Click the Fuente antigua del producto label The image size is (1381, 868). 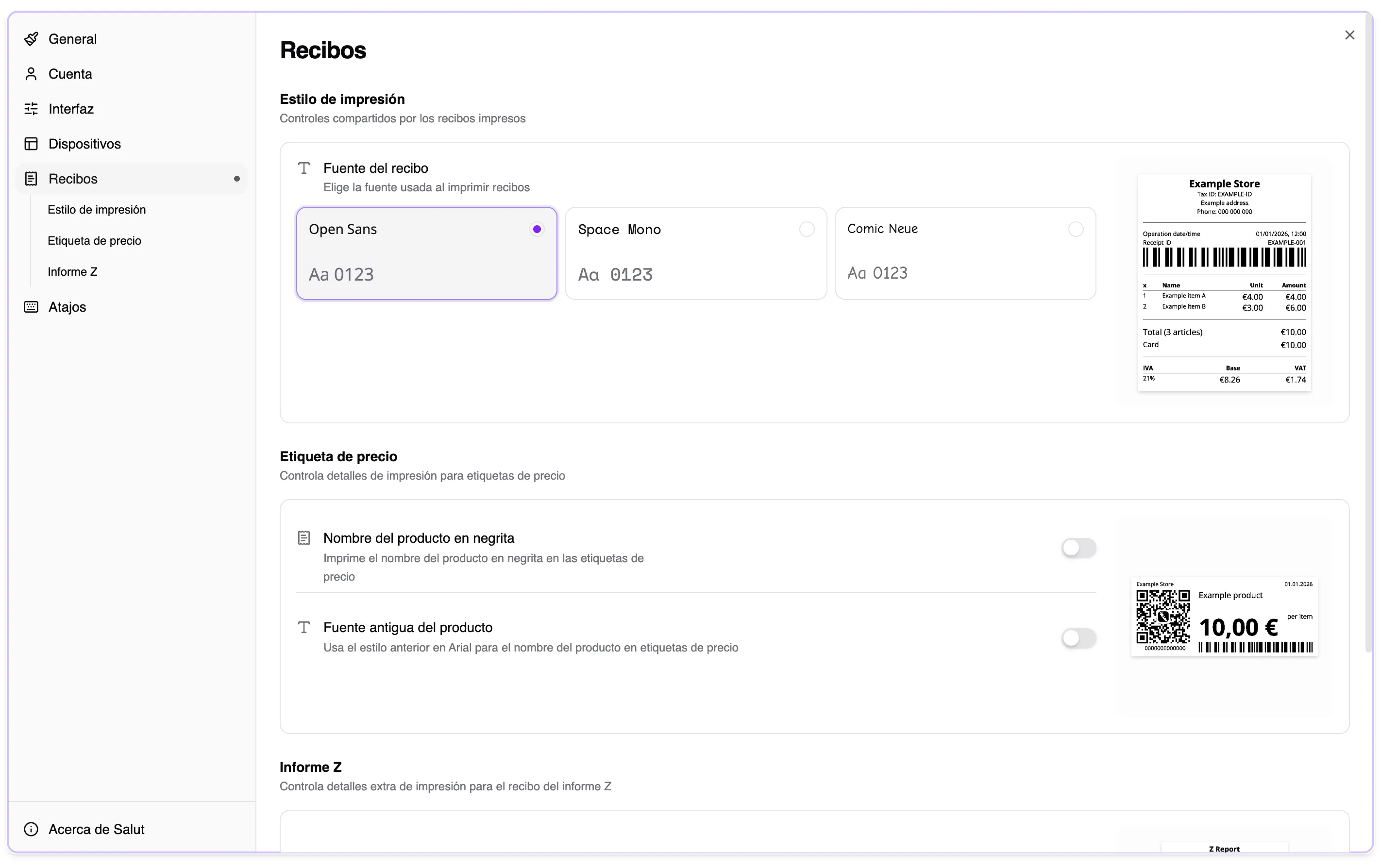(408, 627)
